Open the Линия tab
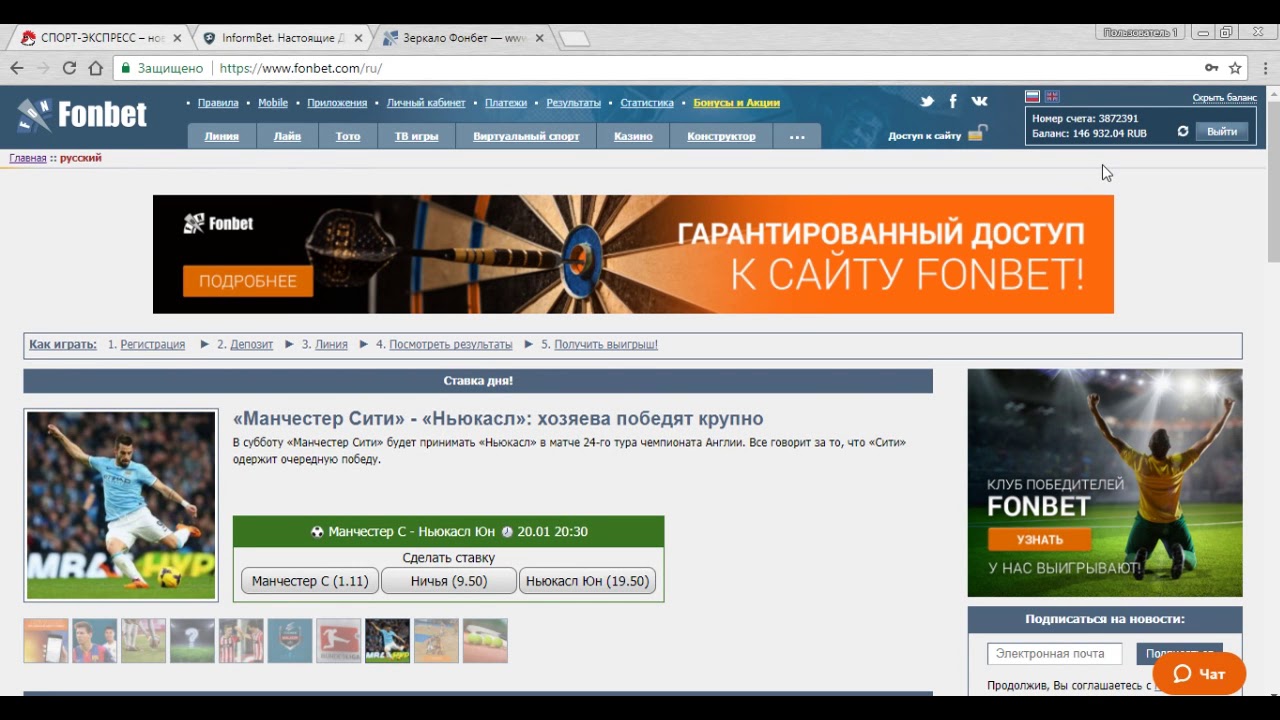Image resolution: width=1280 pixels, height=720 pixels. [x=221, y=136]
